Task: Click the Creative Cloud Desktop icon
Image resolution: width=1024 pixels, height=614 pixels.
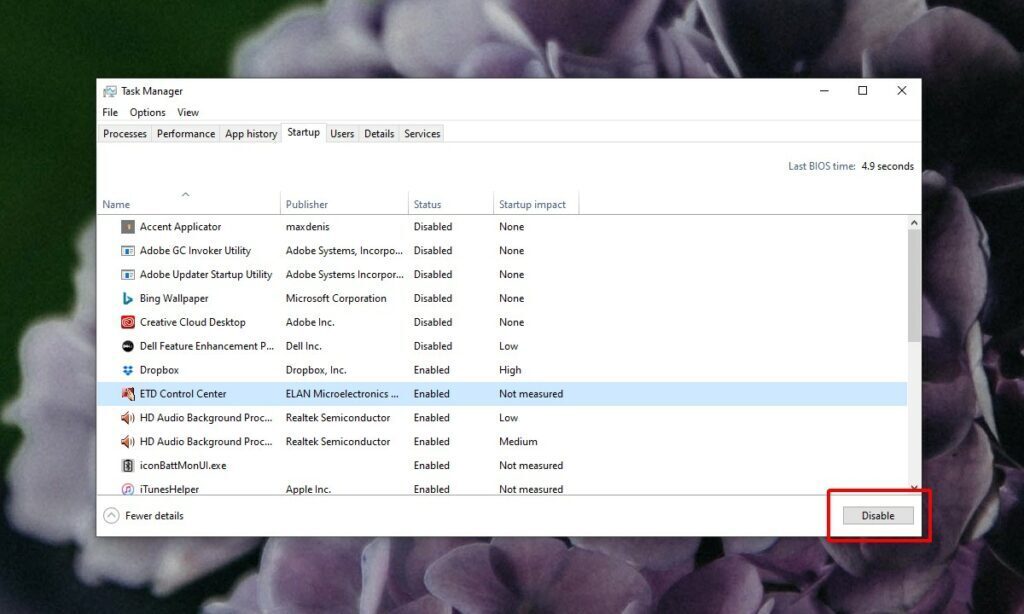Action: coord(128,322)
